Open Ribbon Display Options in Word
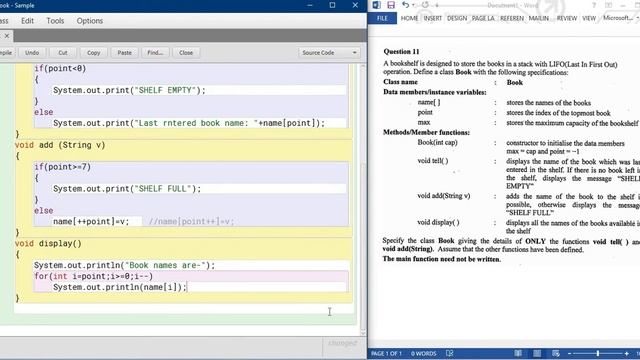This screenshot has height=360, width=640. point(608,5)
